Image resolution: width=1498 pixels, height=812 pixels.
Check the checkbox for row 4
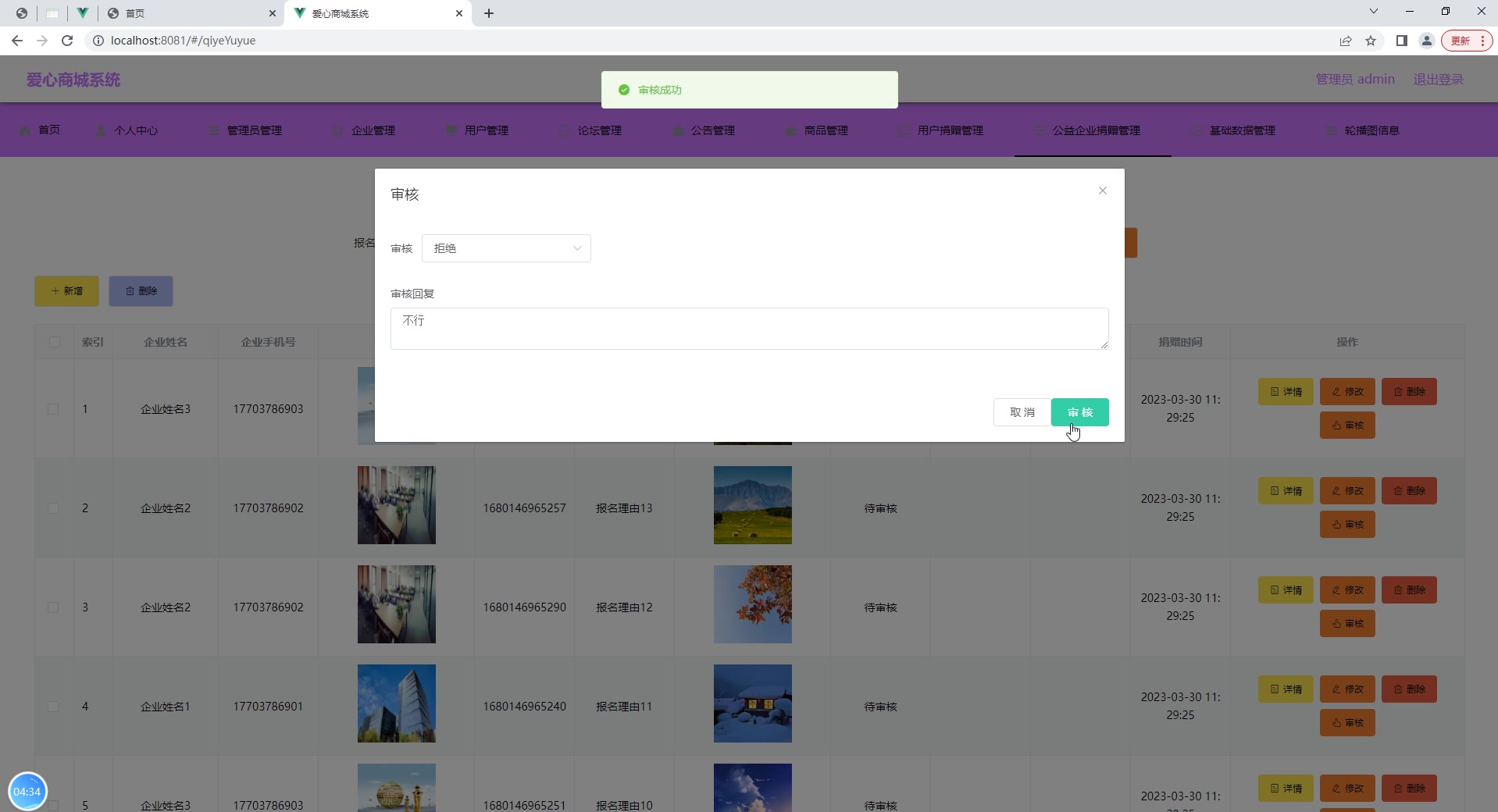(x=53, y=707)
